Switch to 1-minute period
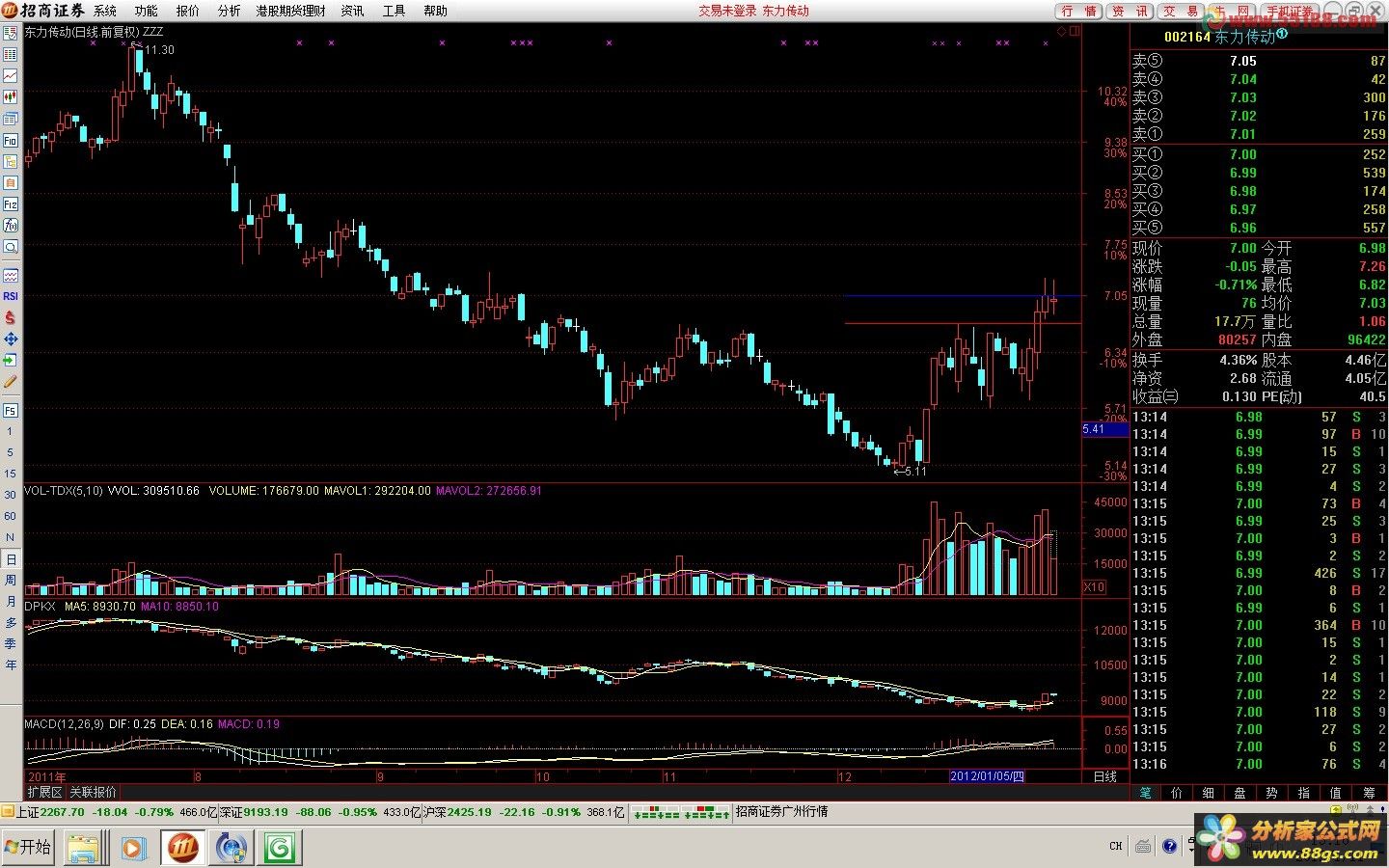 [11, 431]
